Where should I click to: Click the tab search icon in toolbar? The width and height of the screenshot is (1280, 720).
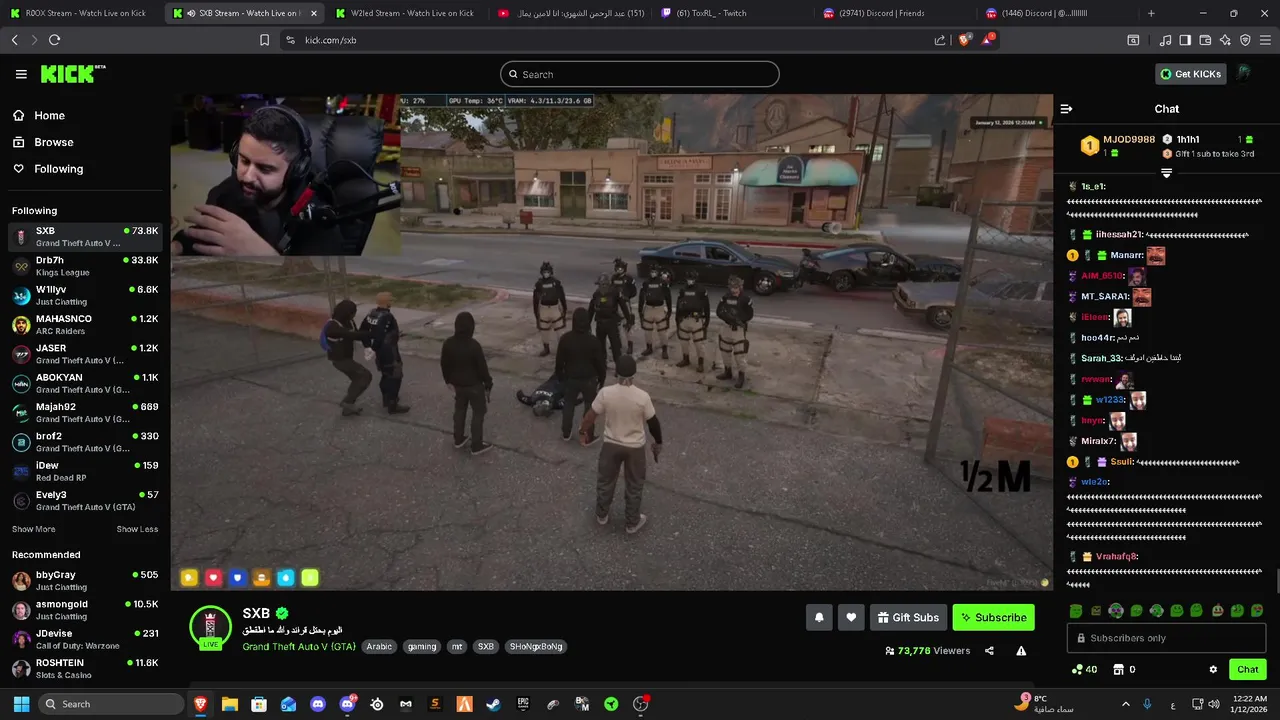1133,40
